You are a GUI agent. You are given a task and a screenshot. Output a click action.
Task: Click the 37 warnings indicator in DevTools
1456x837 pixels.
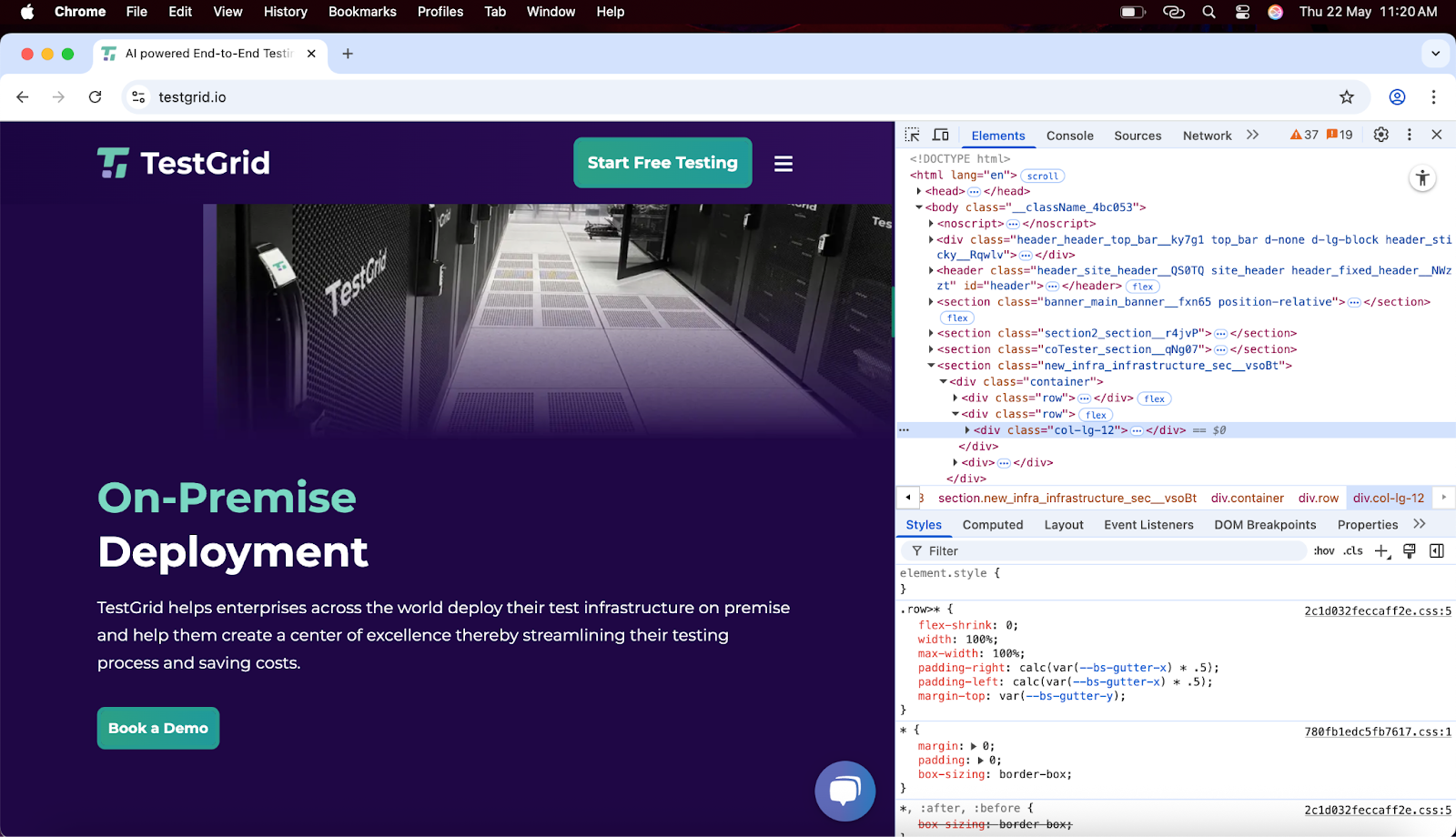pyautogui.click(x=1304, y=135)
